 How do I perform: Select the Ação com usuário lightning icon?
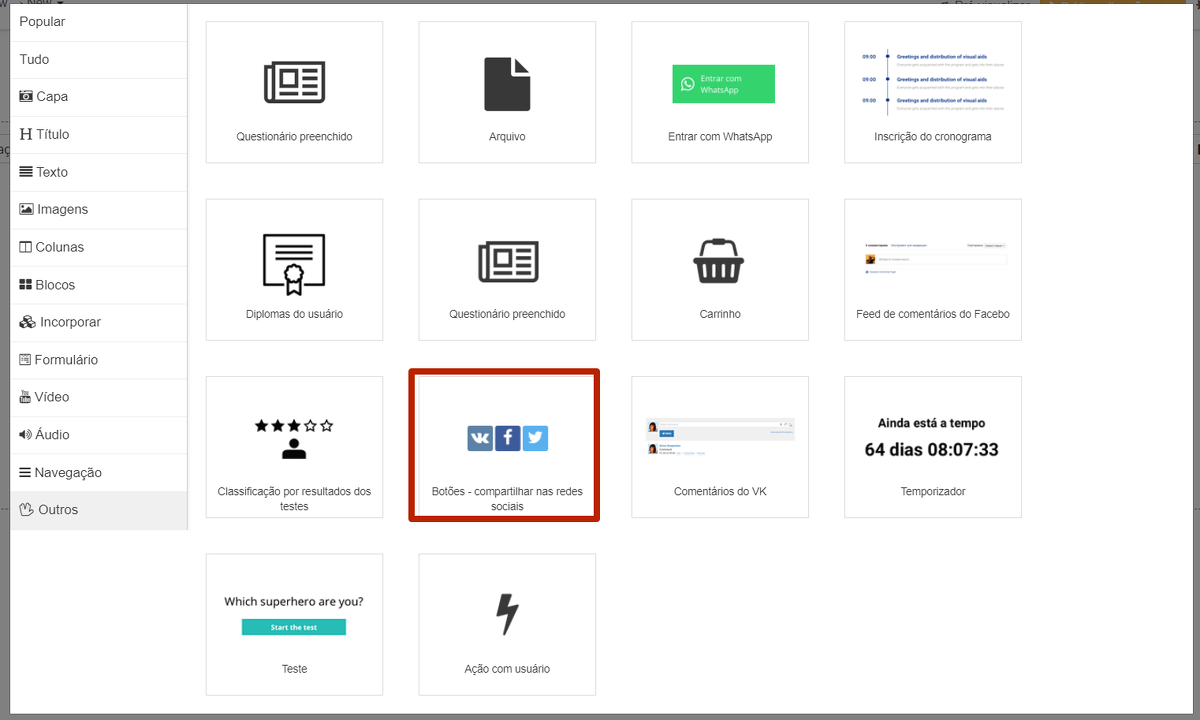coord(507,614)
